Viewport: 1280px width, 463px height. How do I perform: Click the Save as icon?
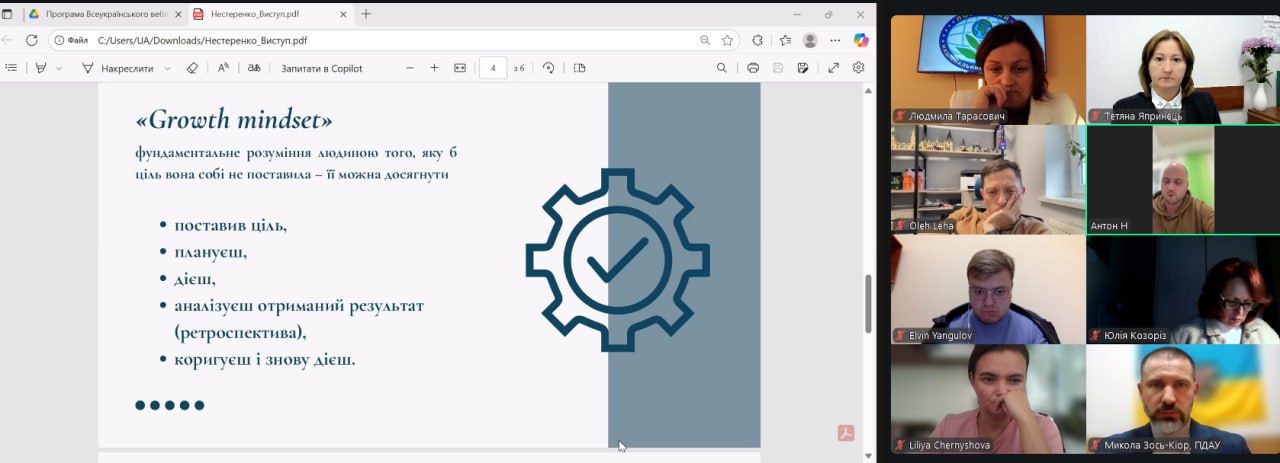(803, 68)
